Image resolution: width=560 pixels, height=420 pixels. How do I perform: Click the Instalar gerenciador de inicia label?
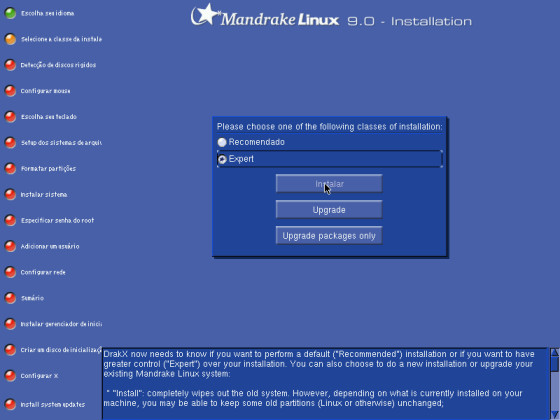coord(61,324)
